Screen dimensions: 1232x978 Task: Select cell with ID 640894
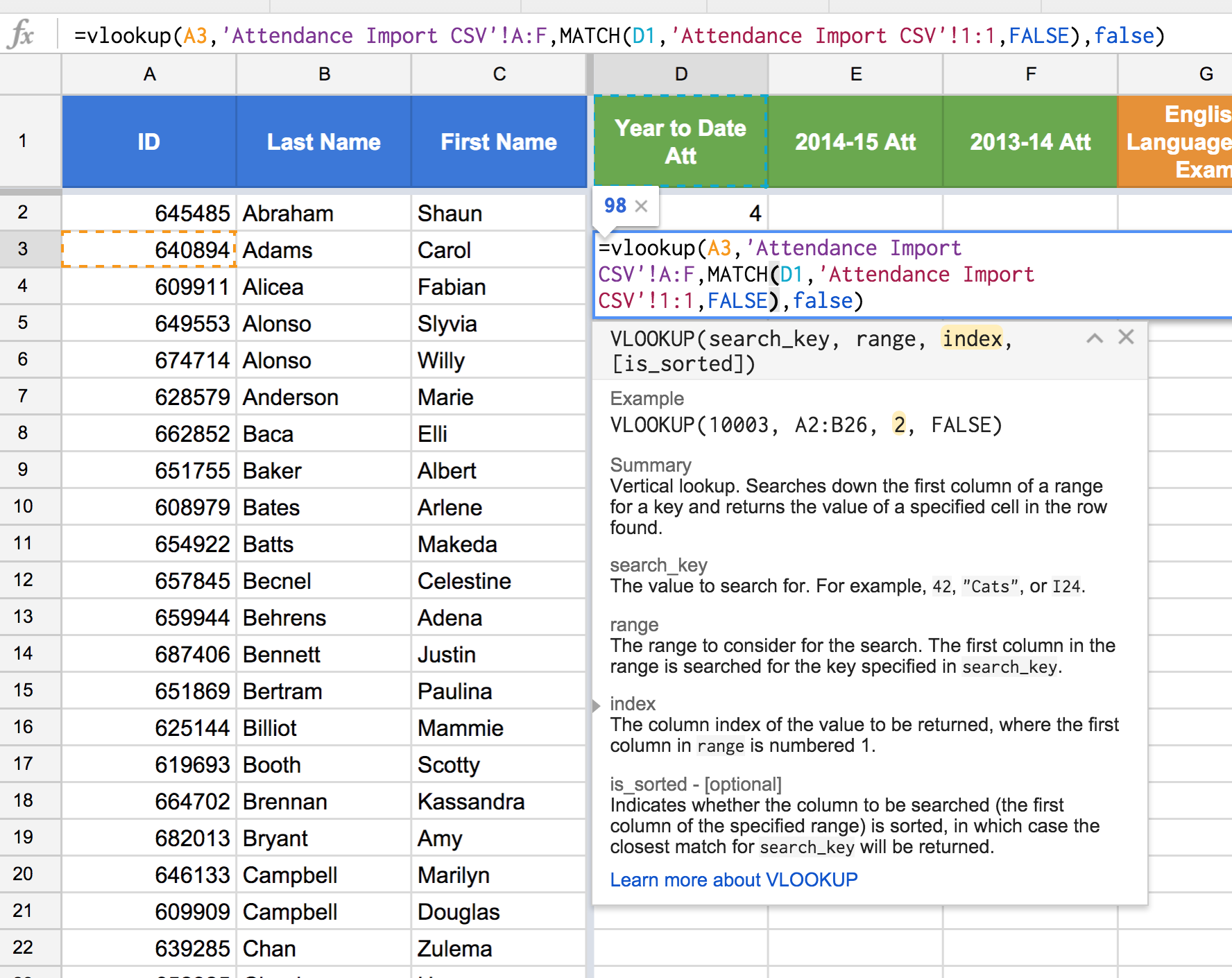coord(149,250)
